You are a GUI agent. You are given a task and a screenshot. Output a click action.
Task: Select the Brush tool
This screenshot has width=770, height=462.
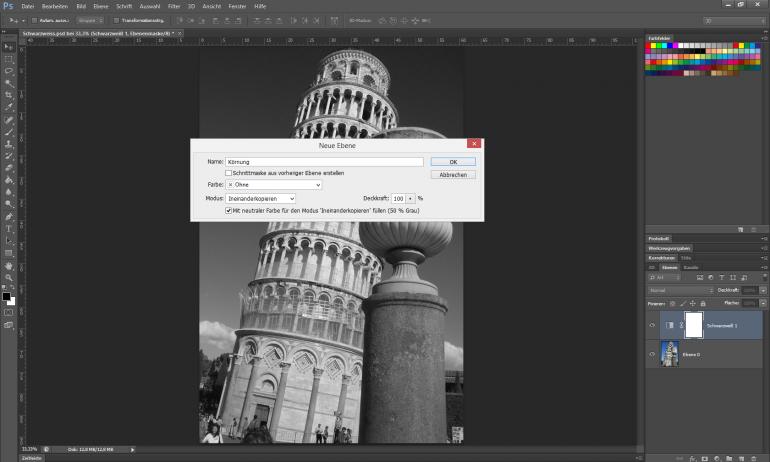click(9, 132)
